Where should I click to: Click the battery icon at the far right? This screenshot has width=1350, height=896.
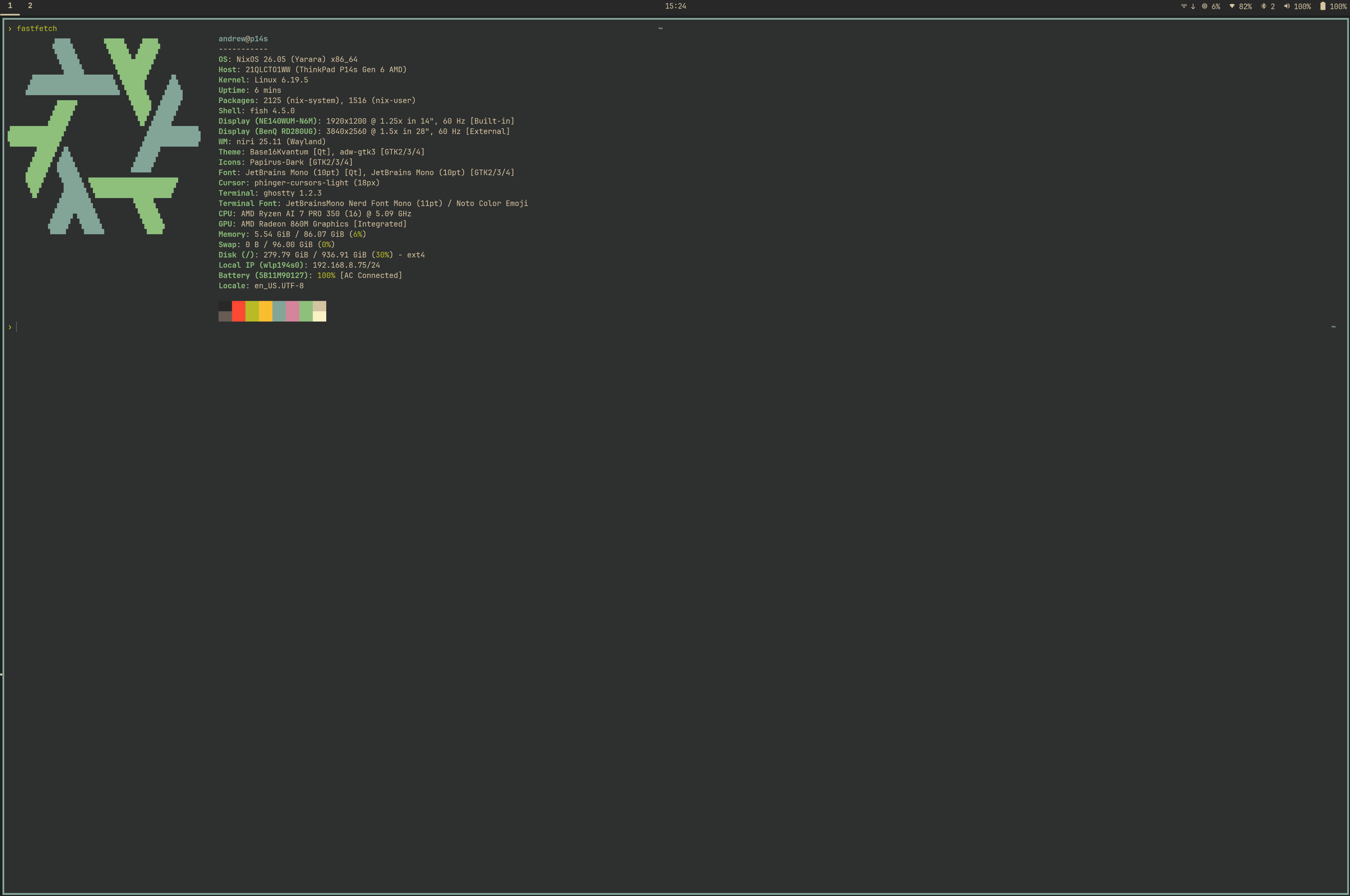(1323, 6)
